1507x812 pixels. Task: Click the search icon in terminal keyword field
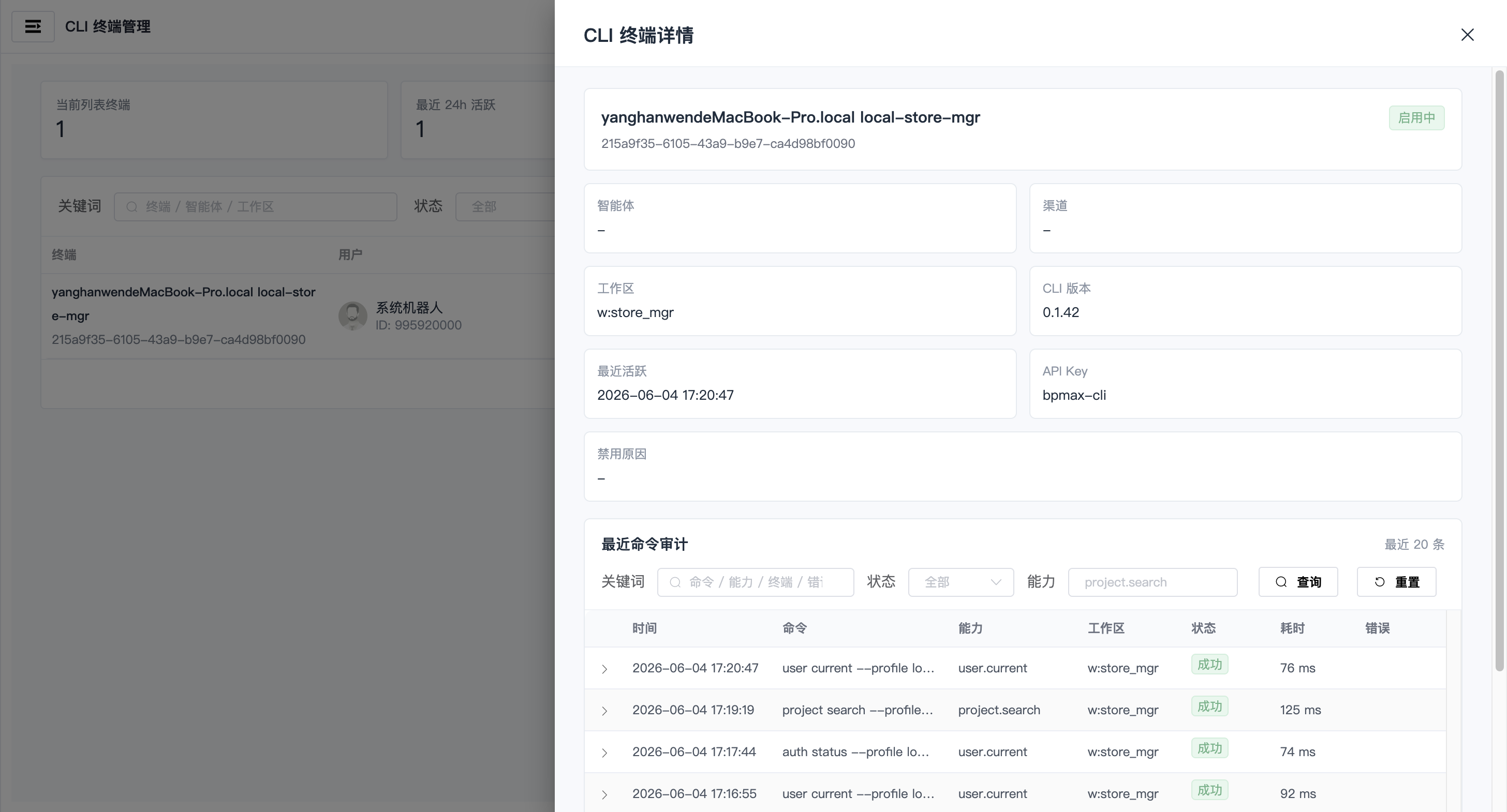point(131,207)
